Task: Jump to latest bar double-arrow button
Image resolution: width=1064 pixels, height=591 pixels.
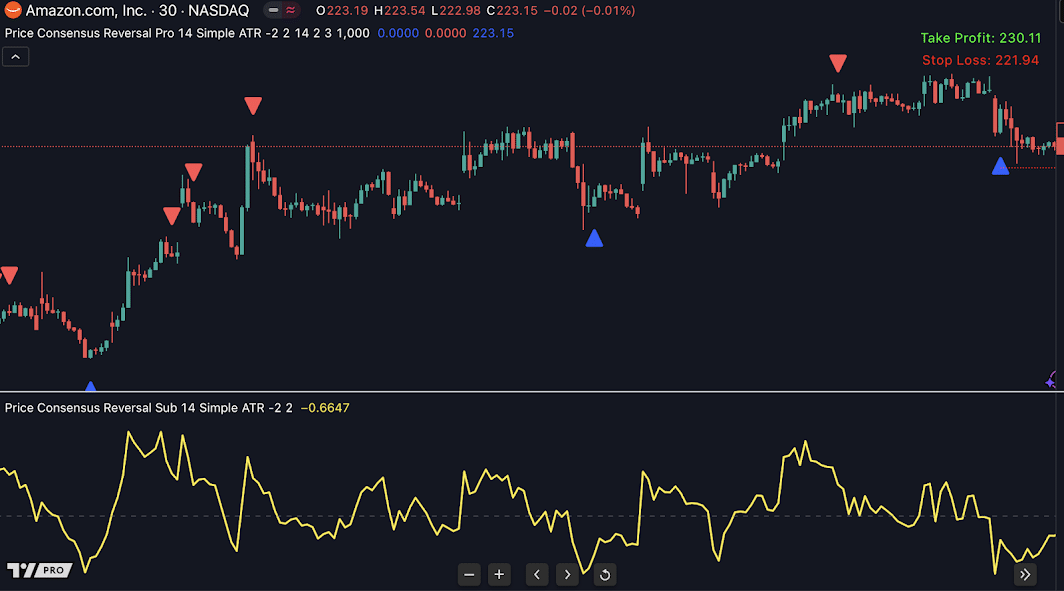Action: [x=1025, y=574]
